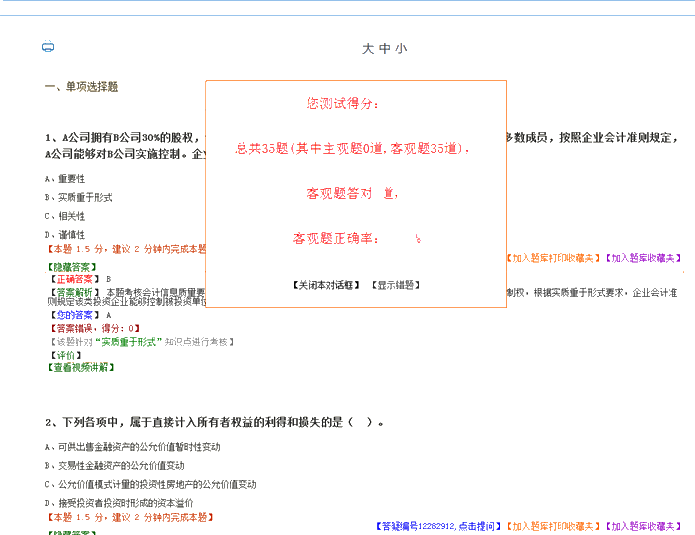Click 加入题库收藏夹 for question 1
The image size is (695, 535).
click(645, 258)
